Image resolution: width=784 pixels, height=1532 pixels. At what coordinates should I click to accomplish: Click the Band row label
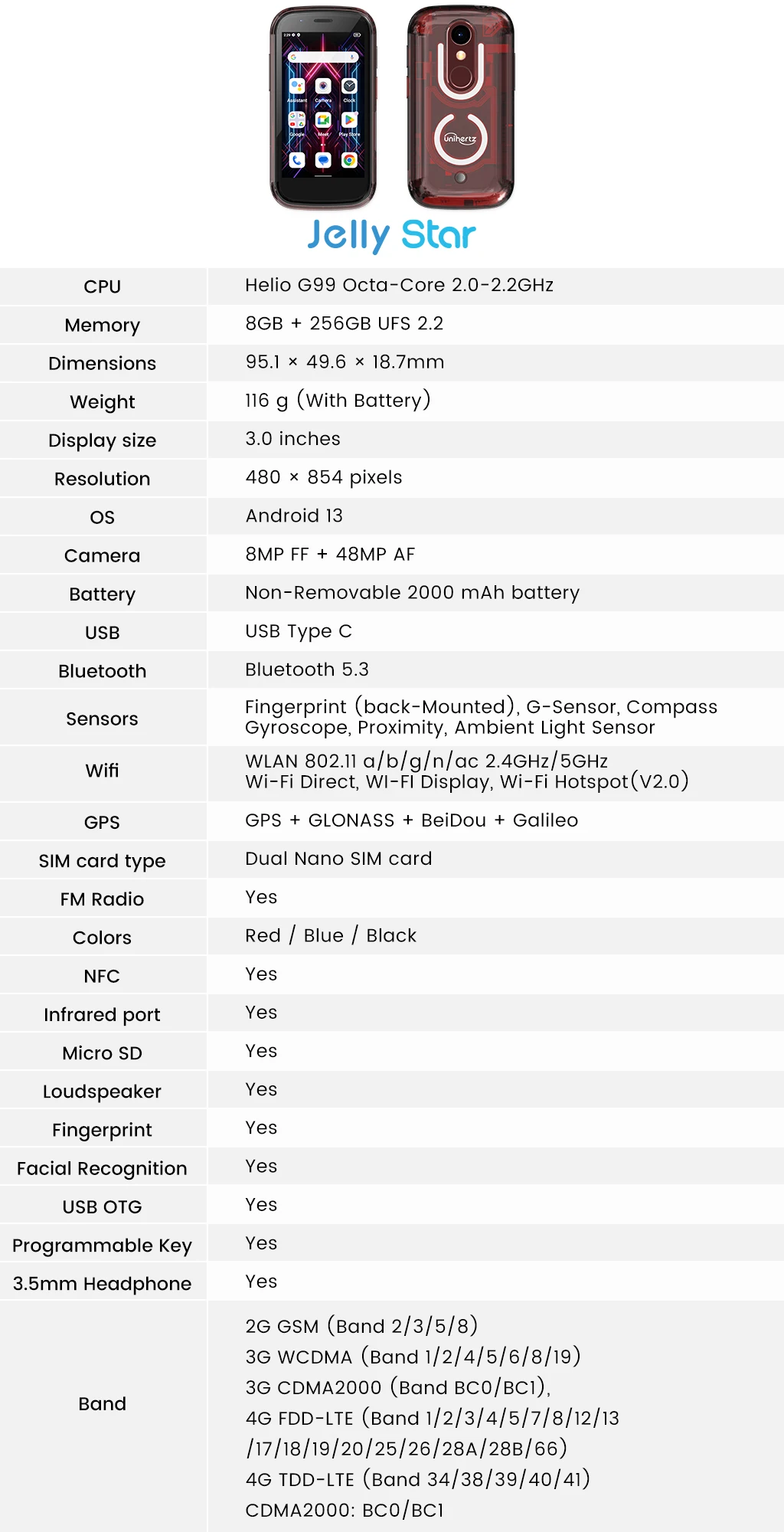[x=103, y=1403]
